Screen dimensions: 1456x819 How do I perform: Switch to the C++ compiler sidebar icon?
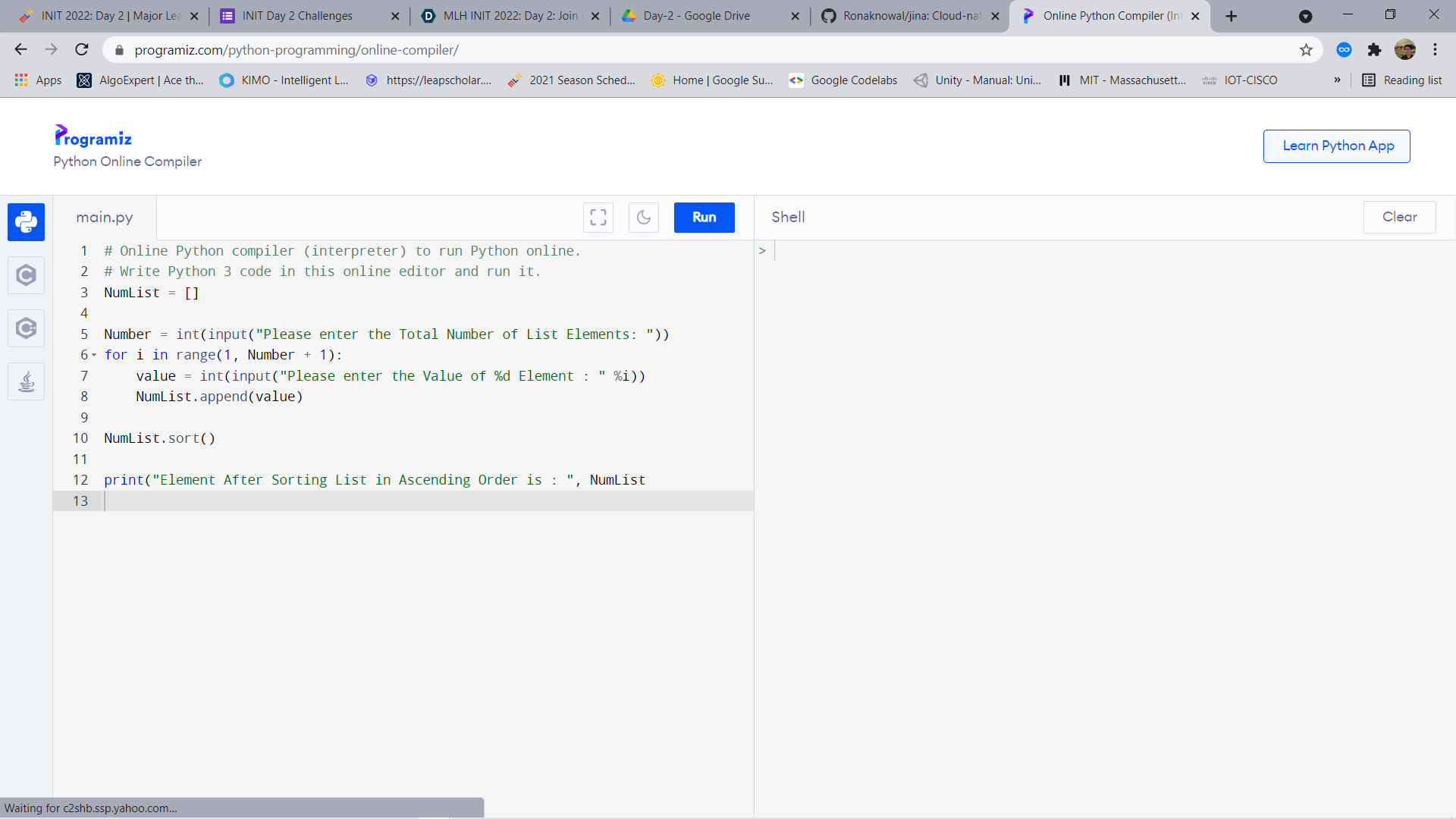coord(26,328)
